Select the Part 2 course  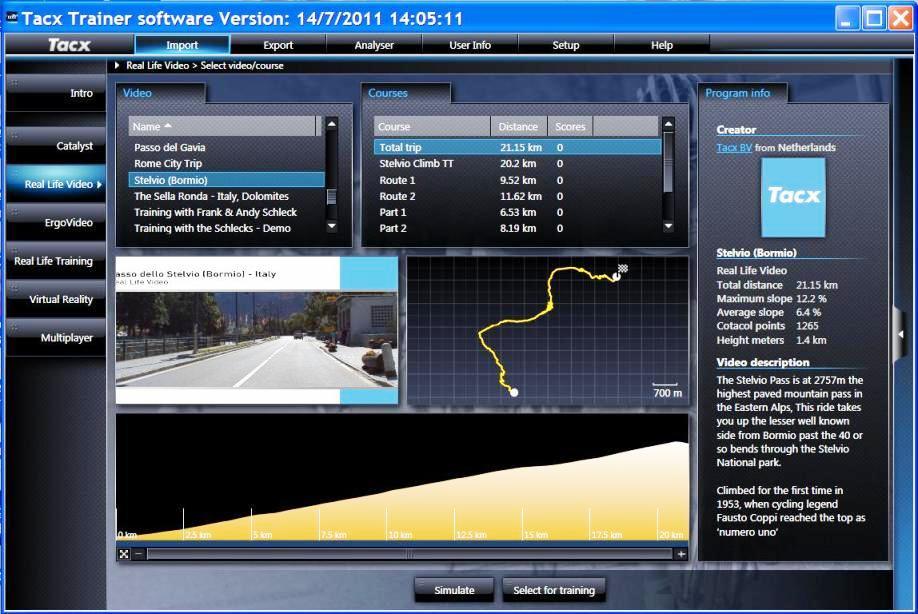tap(518, 228)
